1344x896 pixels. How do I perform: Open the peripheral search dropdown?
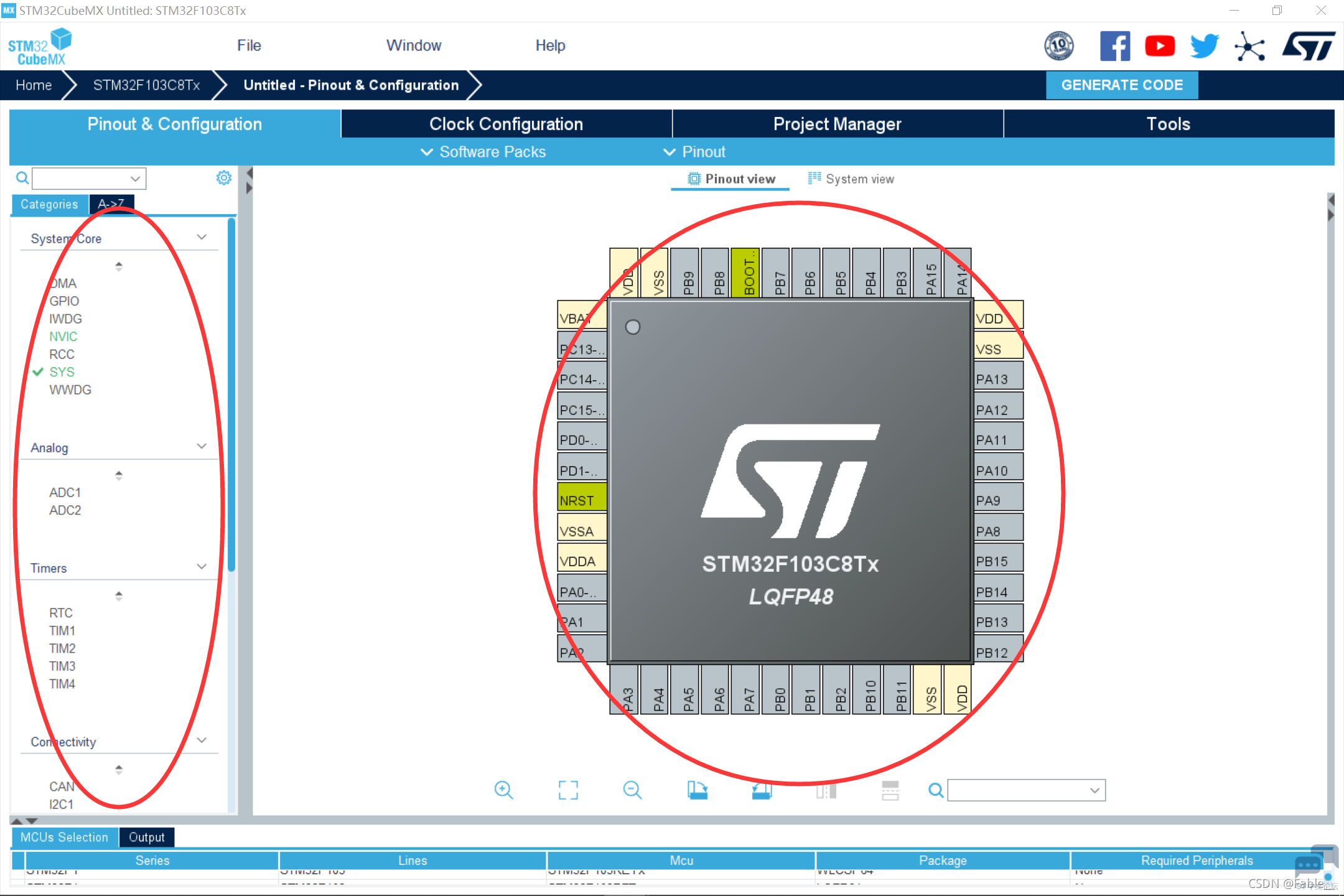coord(135,179)
